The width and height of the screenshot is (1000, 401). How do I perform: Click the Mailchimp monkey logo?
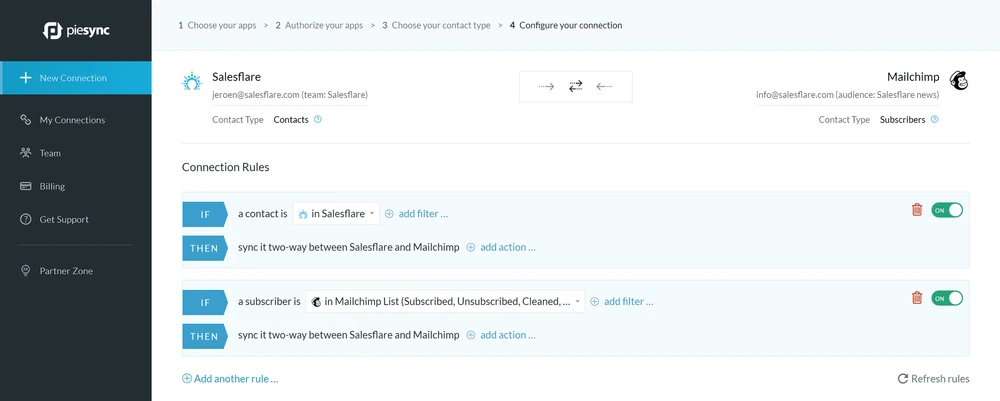959,80
